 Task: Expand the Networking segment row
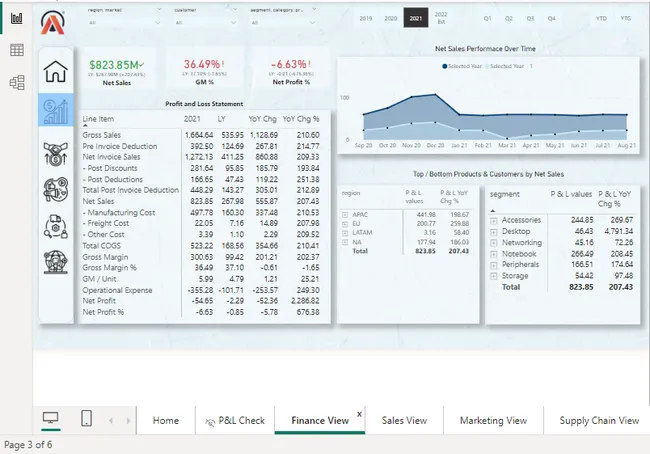point(494,243)
